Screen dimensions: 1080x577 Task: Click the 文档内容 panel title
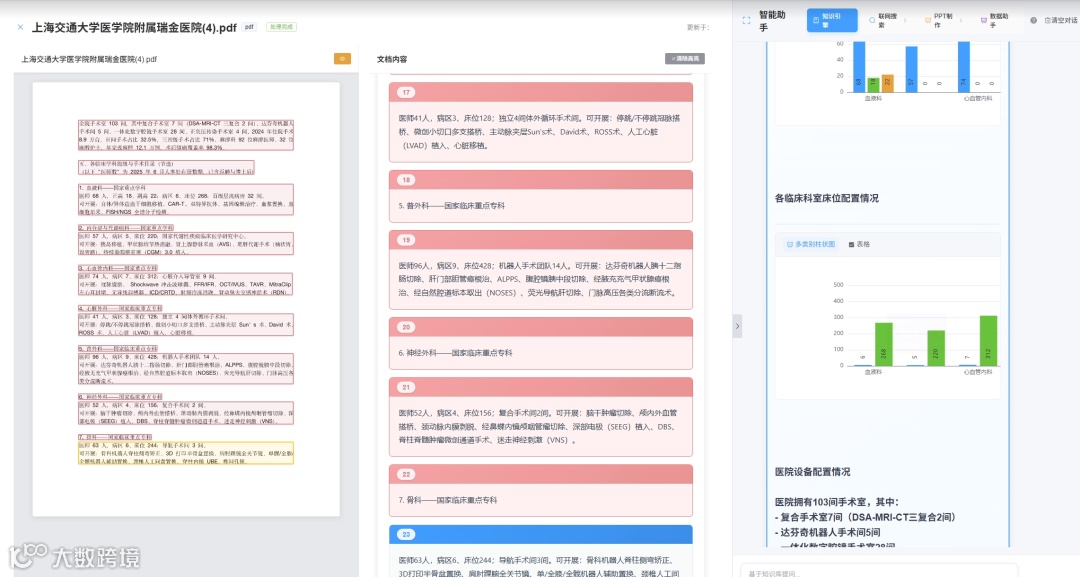click(x=392, y=59)
